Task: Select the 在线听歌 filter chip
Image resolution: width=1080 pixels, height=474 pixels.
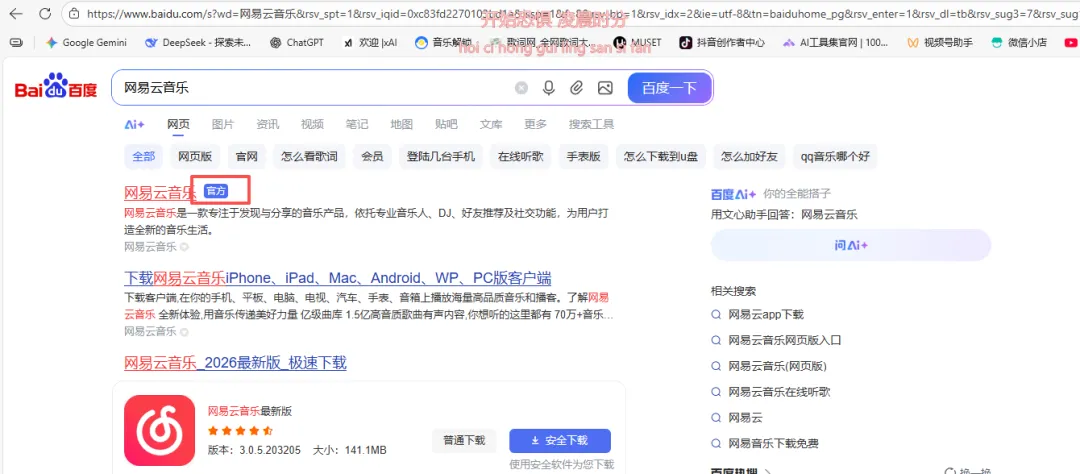Action: point(521,156)
